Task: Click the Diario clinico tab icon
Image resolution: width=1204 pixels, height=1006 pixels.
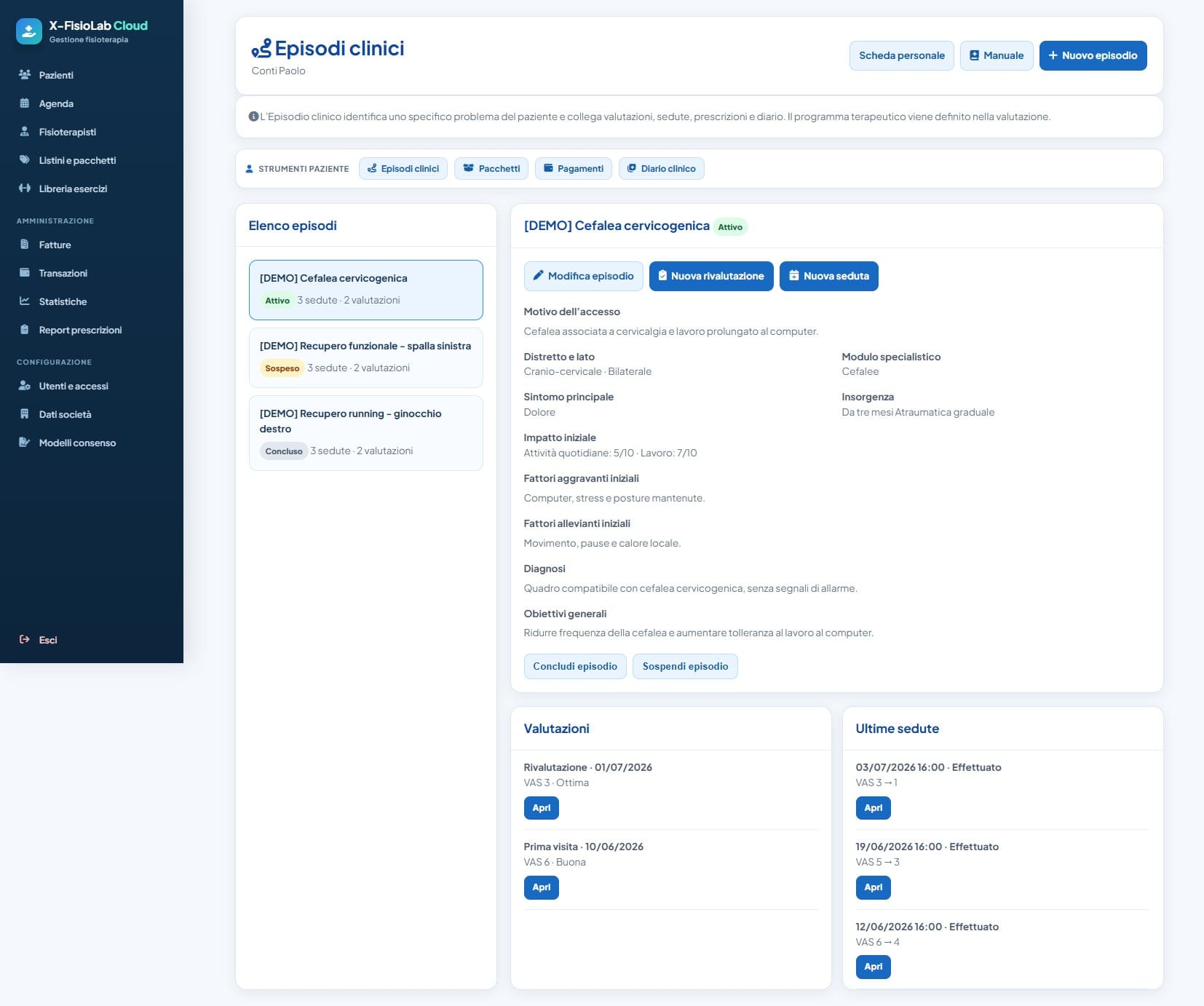Action: [632, 168]
